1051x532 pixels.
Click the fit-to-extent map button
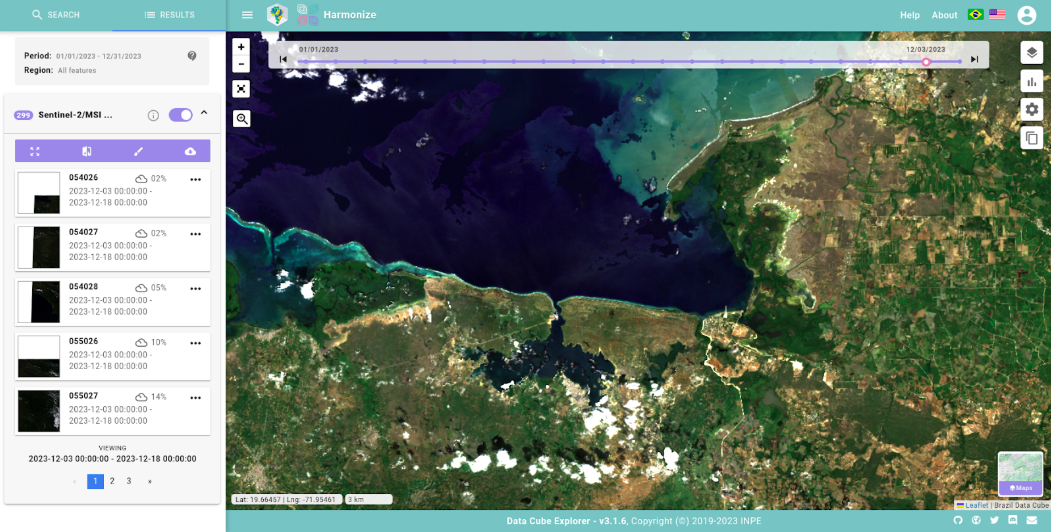tap(241, 88)
